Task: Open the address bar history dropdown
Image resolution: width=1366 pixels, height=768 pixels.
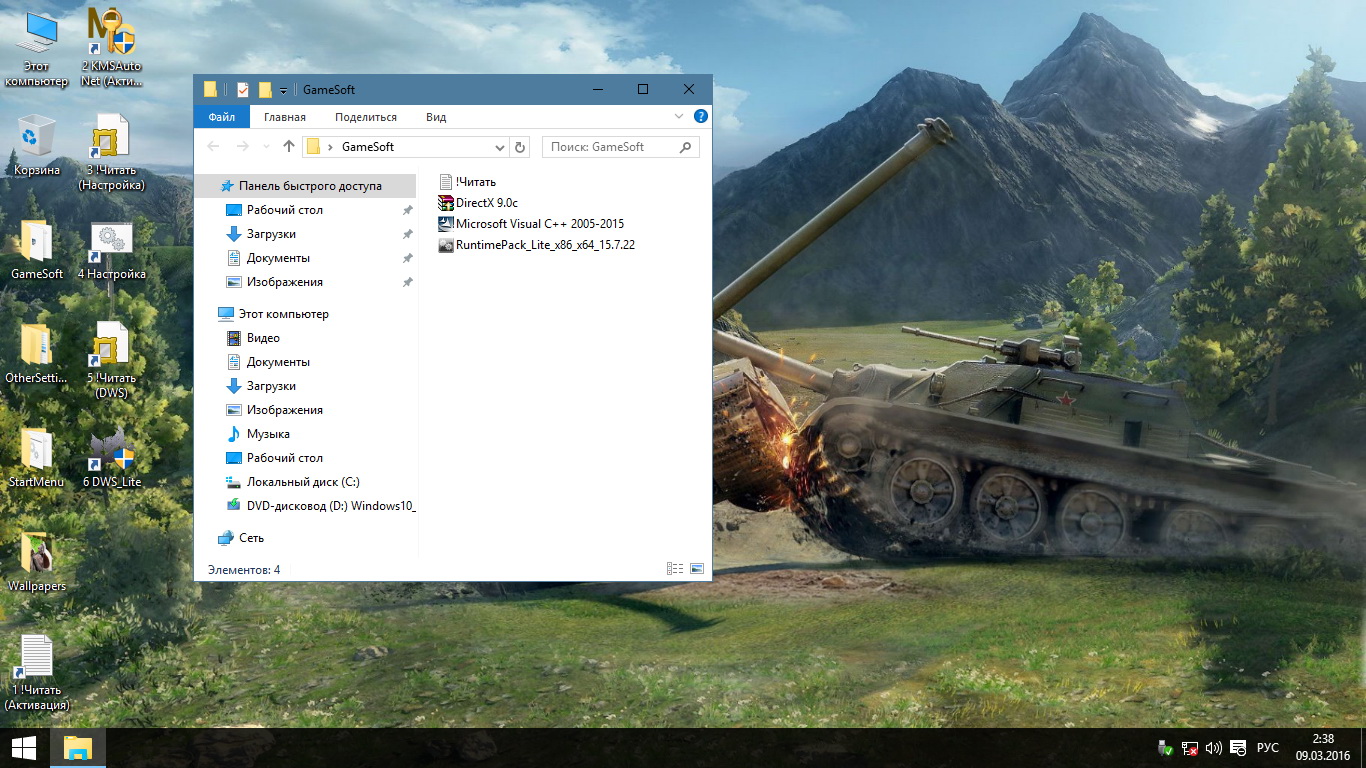Action: [x=501, y=147]
